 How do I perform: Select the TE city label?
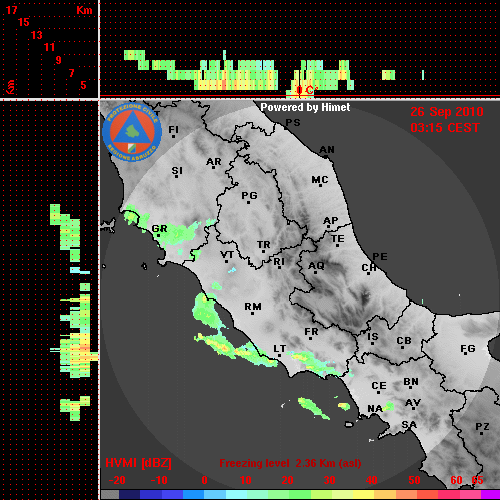(338, 239)
